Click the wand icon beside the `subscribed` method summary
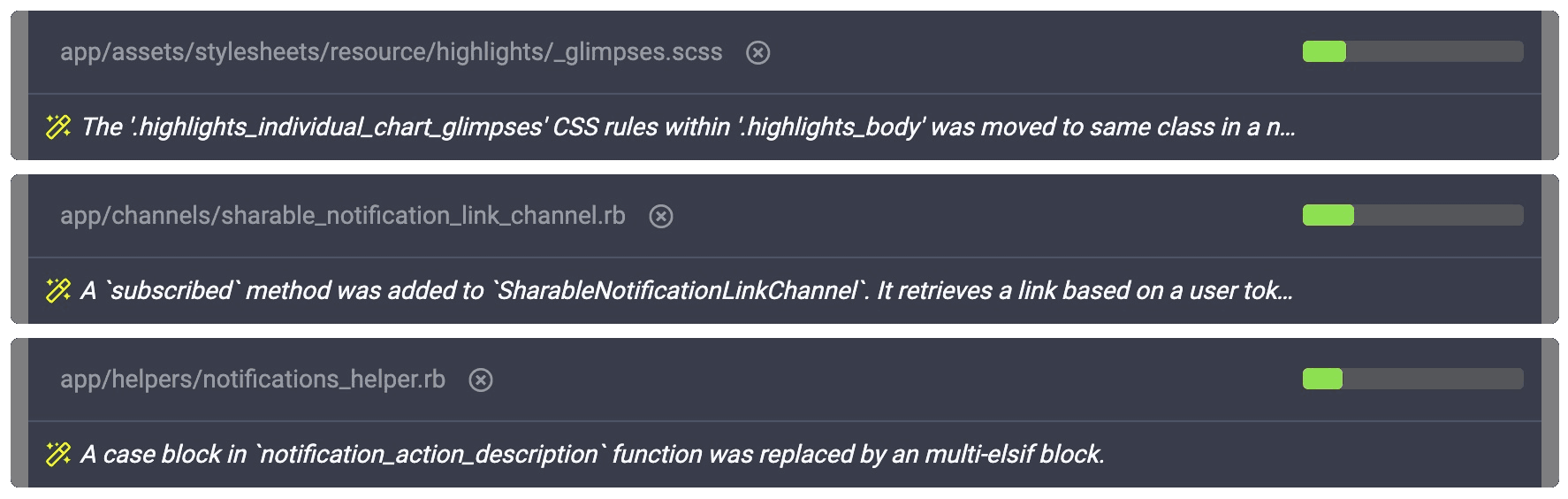The image size is (1568, 499). (58, 290)
